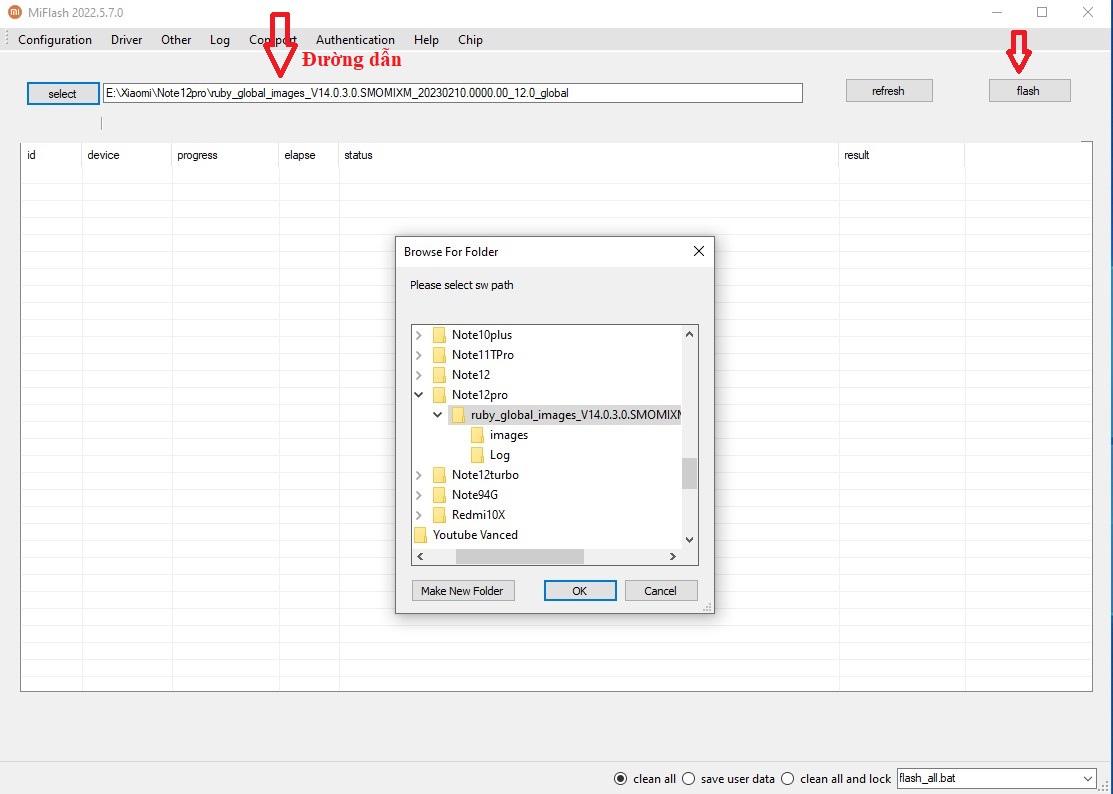Close the Browse For Folder dialog

[698, 251]
